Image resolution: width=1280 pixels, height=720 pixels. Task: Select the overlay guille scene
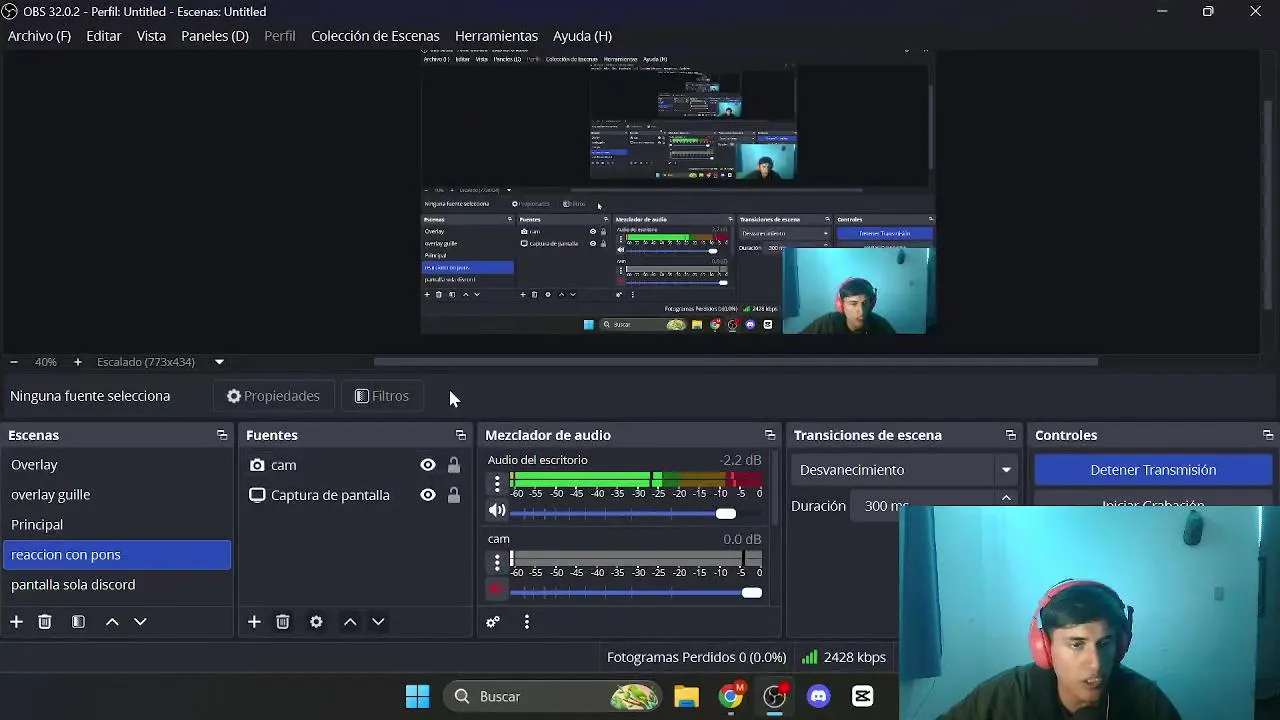tap(117, 495)
